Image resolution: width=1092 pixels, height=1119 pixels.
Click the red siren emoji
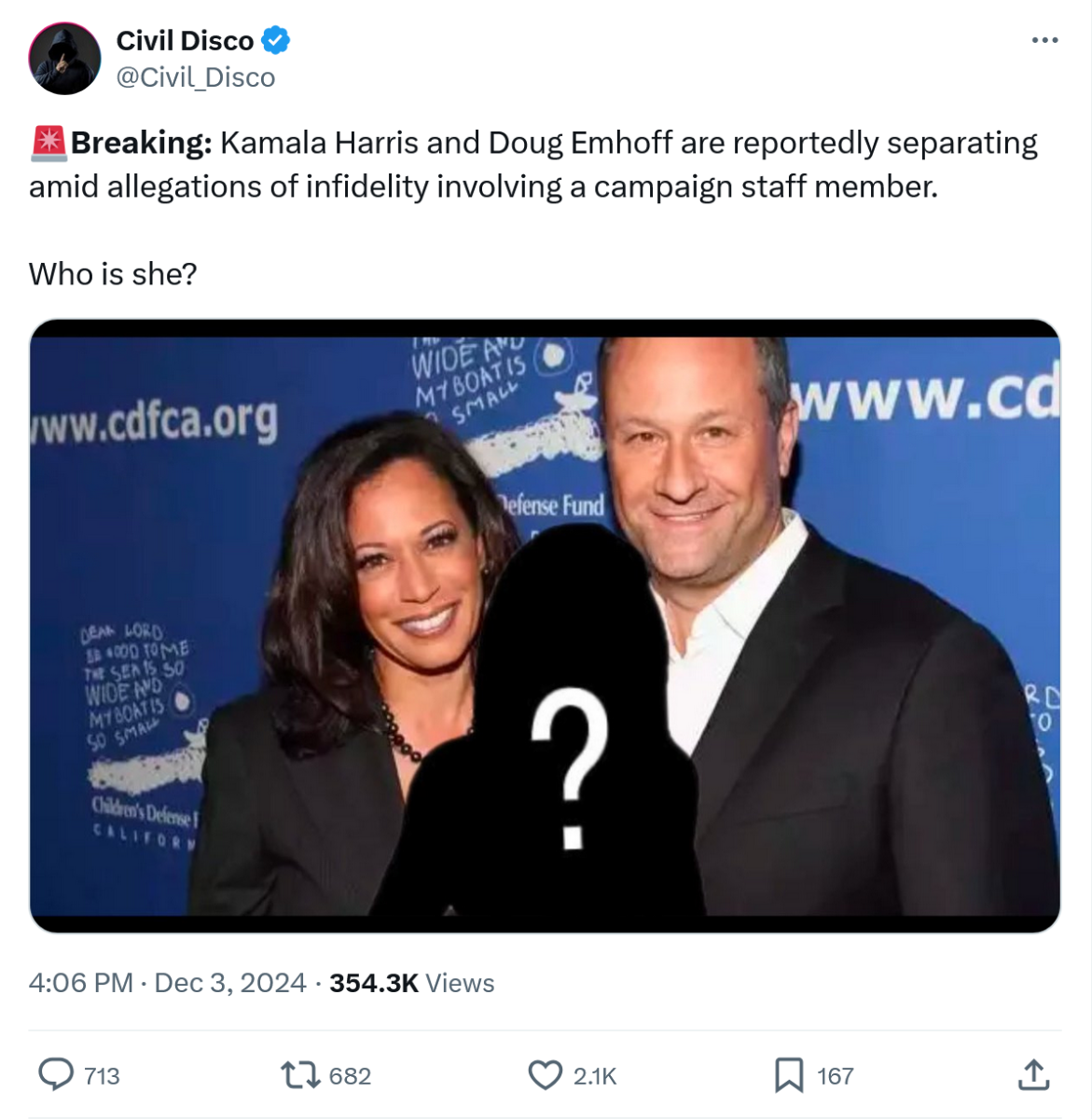click(48, 143)
